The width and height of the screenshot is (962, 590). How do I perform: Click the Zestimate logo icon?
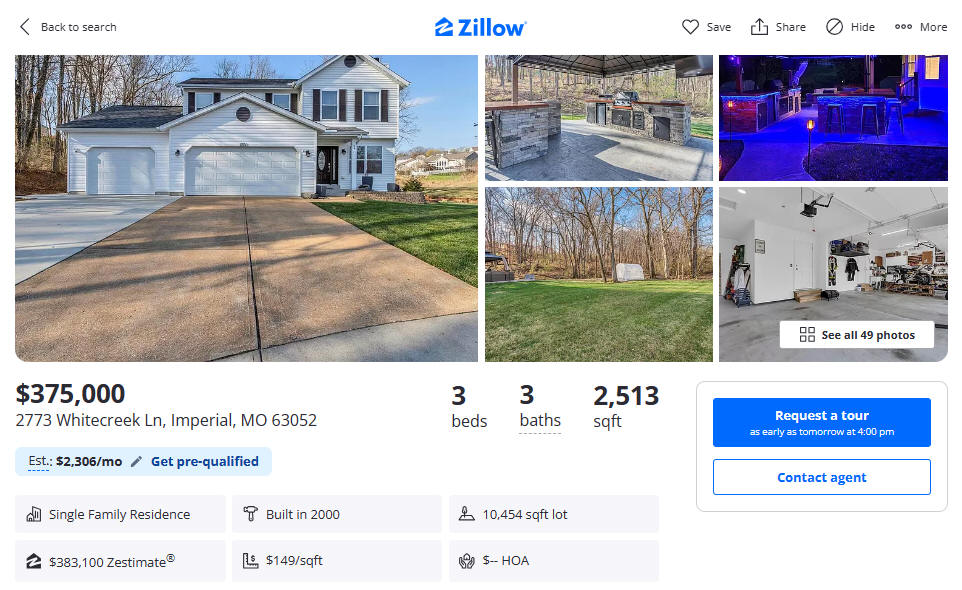click(34, 561)
